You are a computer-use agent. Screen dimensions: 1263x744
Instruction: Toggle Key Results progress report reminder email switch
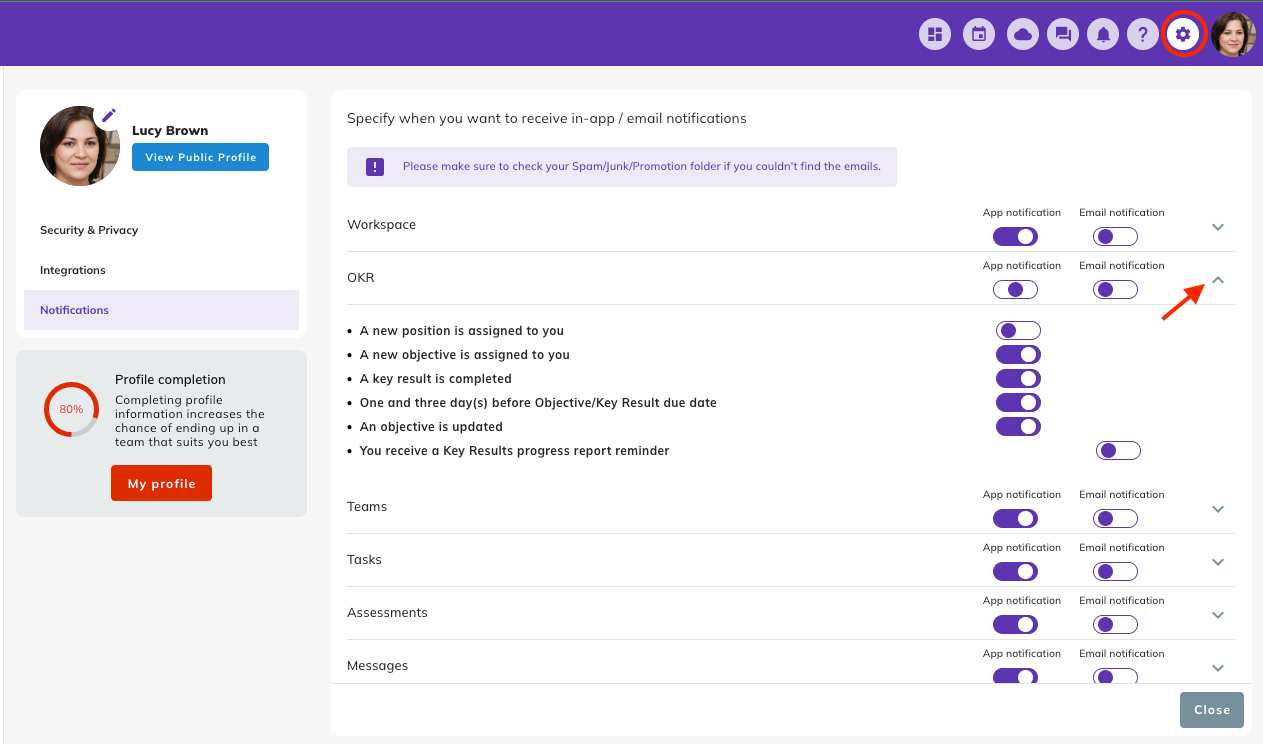click(x=1118, y=451)
